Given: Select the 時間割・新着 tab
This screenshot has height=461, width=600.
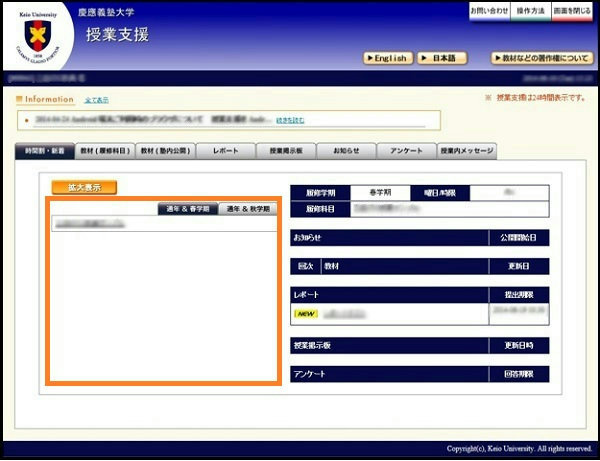Looking at the screenshot, I should 45,151.
